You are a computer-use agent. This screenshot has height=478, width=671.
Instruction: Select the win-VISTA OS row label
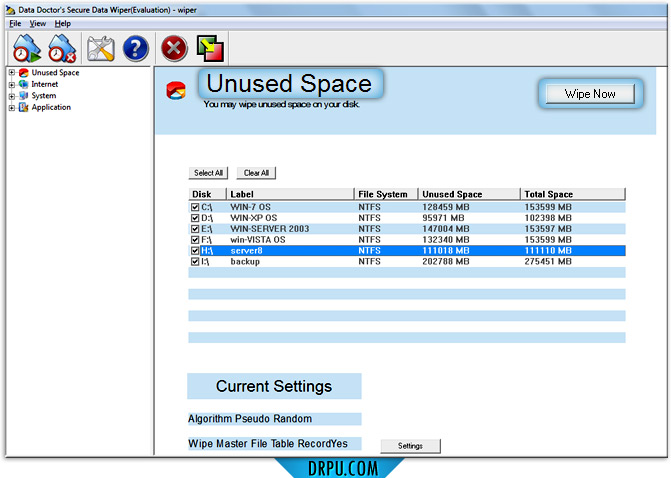tap(258, 240)
